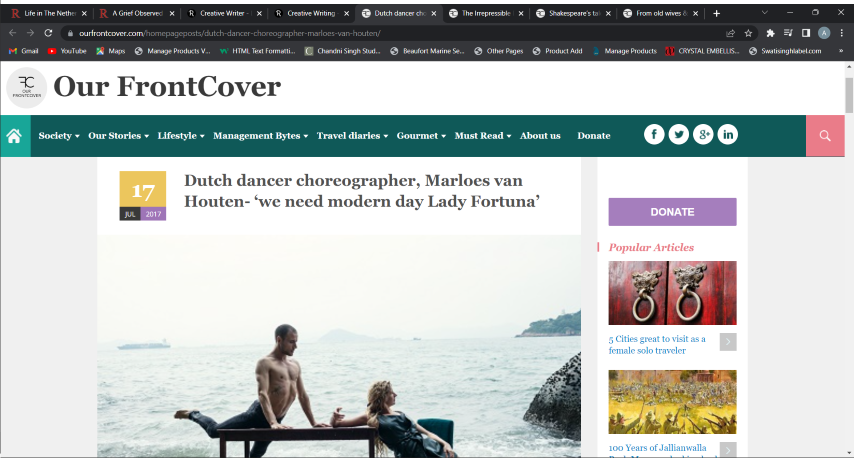This screenshot has width=854, height=458.
Task: Open 'Product Add' bookmark
Action: coord(557,51)
